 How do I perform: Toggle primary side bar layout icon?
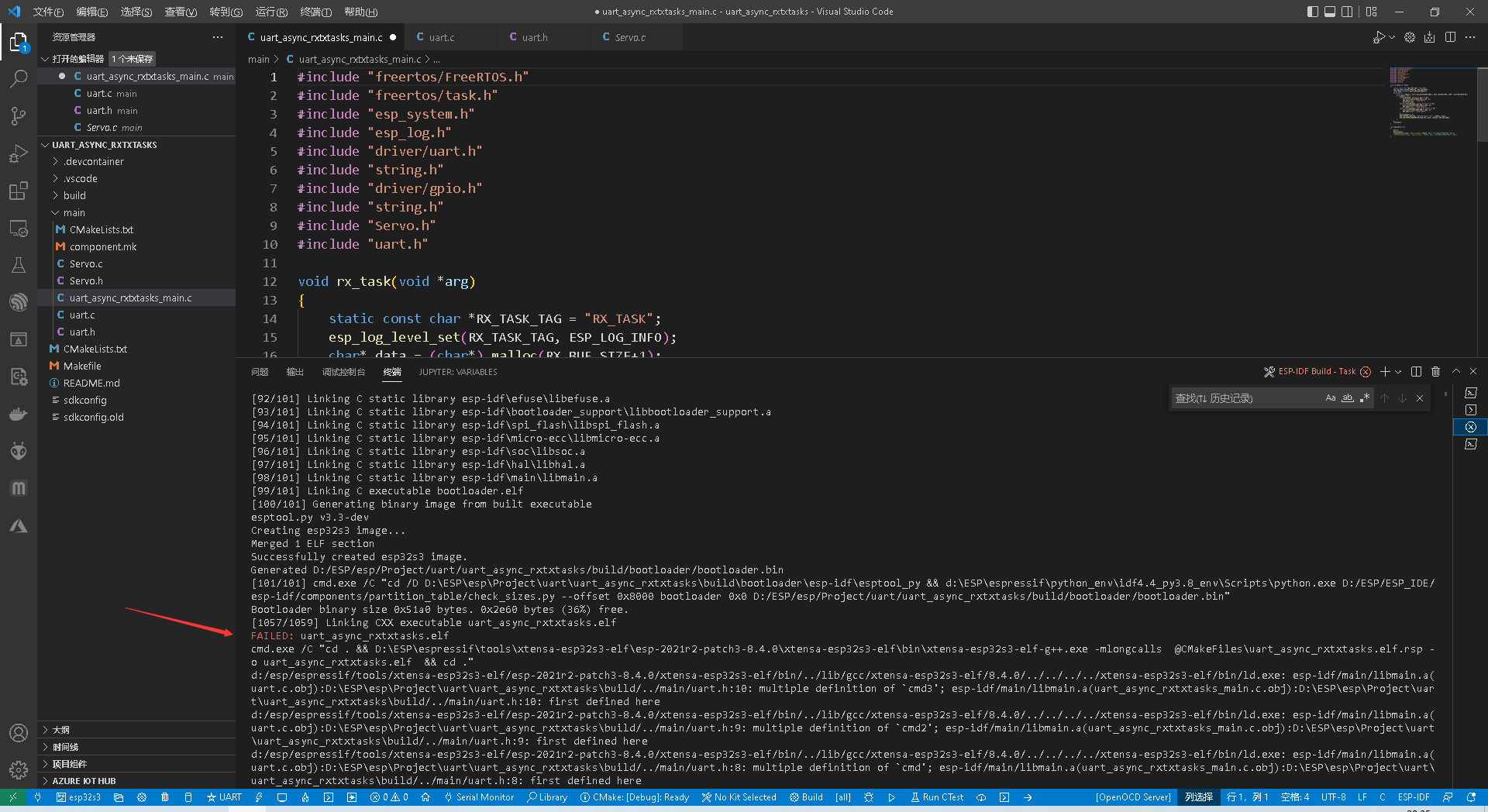pyautogui.click(x=1312, y=12)
